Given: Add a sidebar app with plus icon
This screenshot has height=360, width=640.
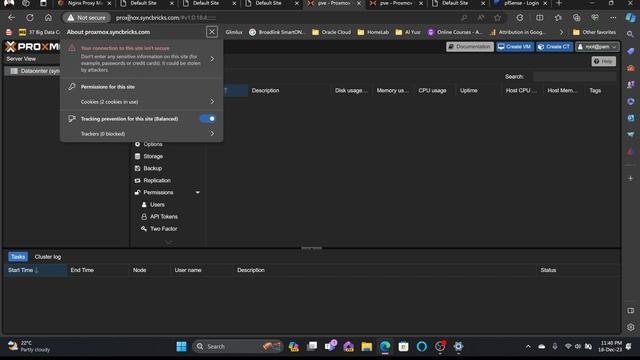Looking at the screenshot, I should 631,178.
